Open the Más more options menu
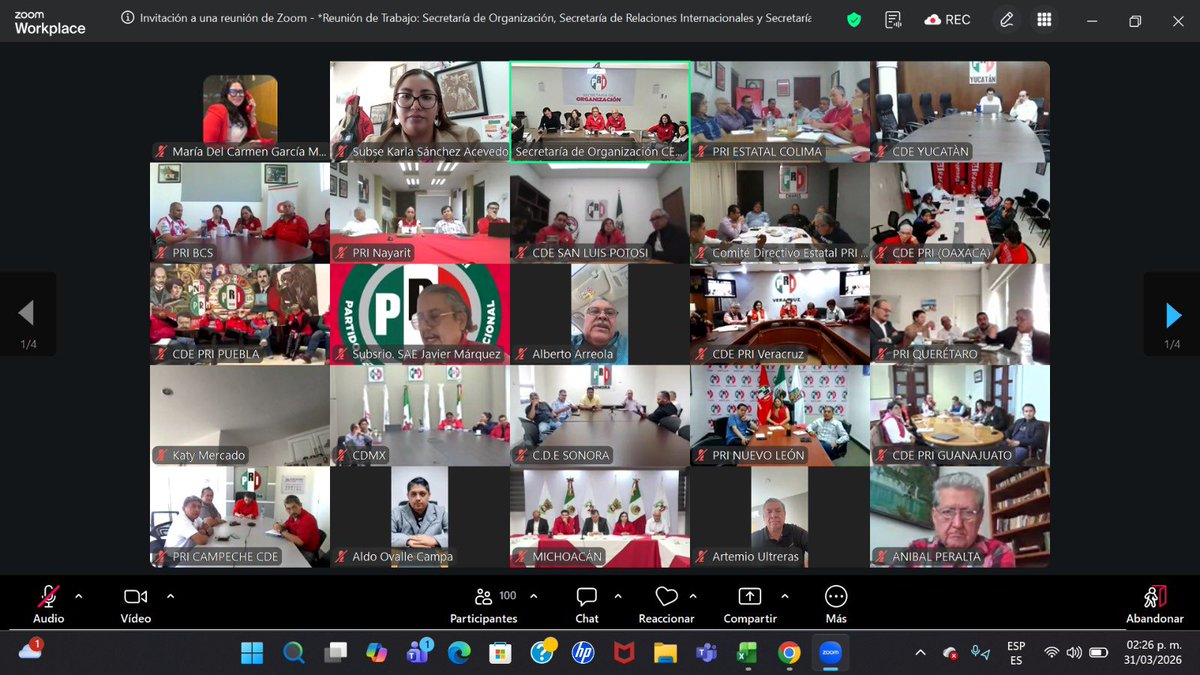Image resolution: width=1200 pixels, height=675 pixels. point(836,604)
